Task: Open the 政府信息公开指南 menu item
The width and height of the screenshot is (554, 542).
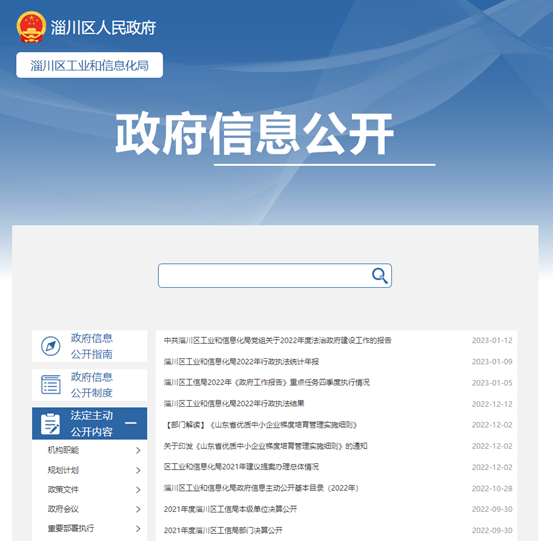Action: [90, 346]
